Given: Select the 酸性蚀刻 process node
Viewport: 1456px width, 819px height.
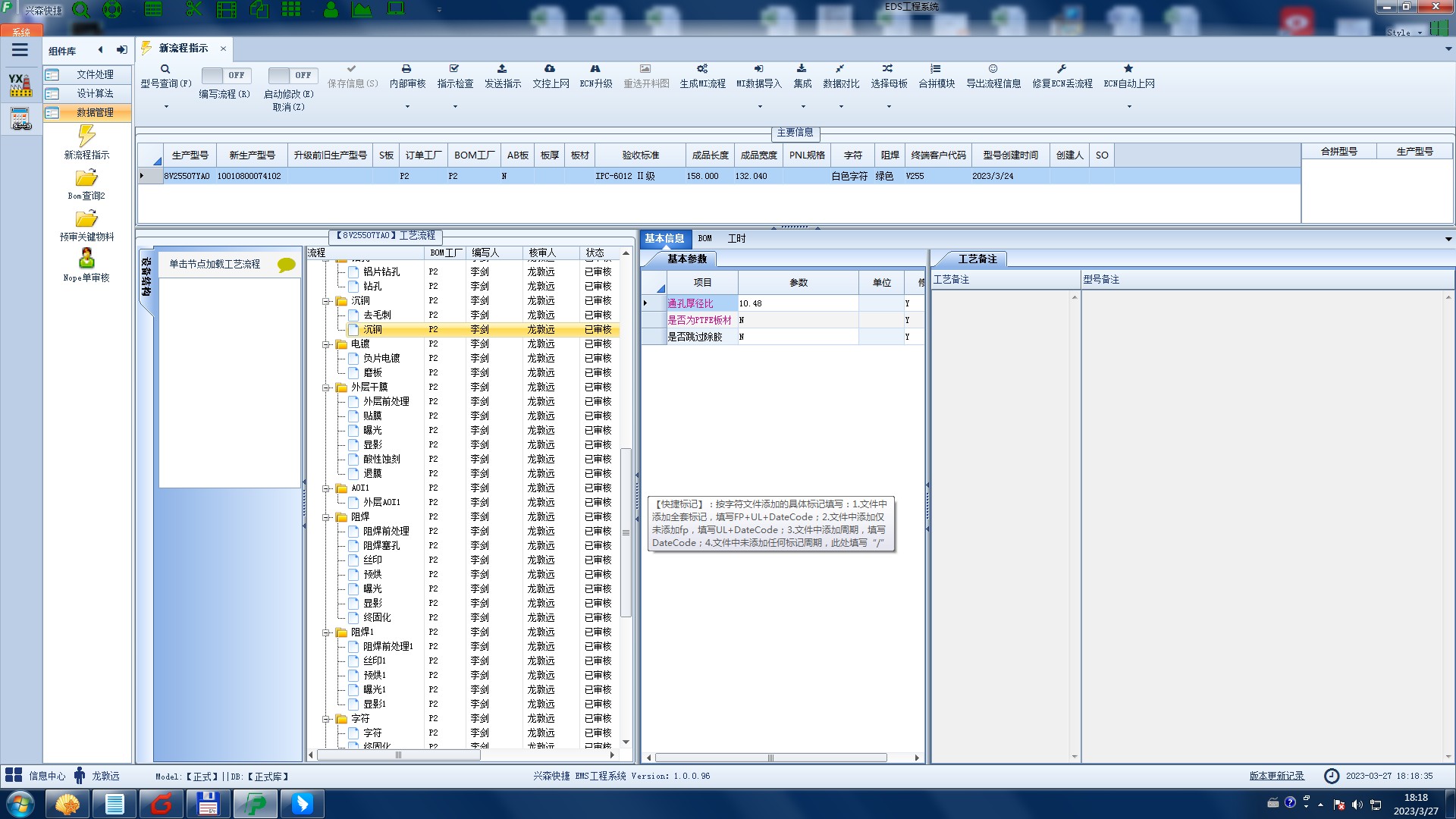Looking at the screenshot, I should coord(381,460).
